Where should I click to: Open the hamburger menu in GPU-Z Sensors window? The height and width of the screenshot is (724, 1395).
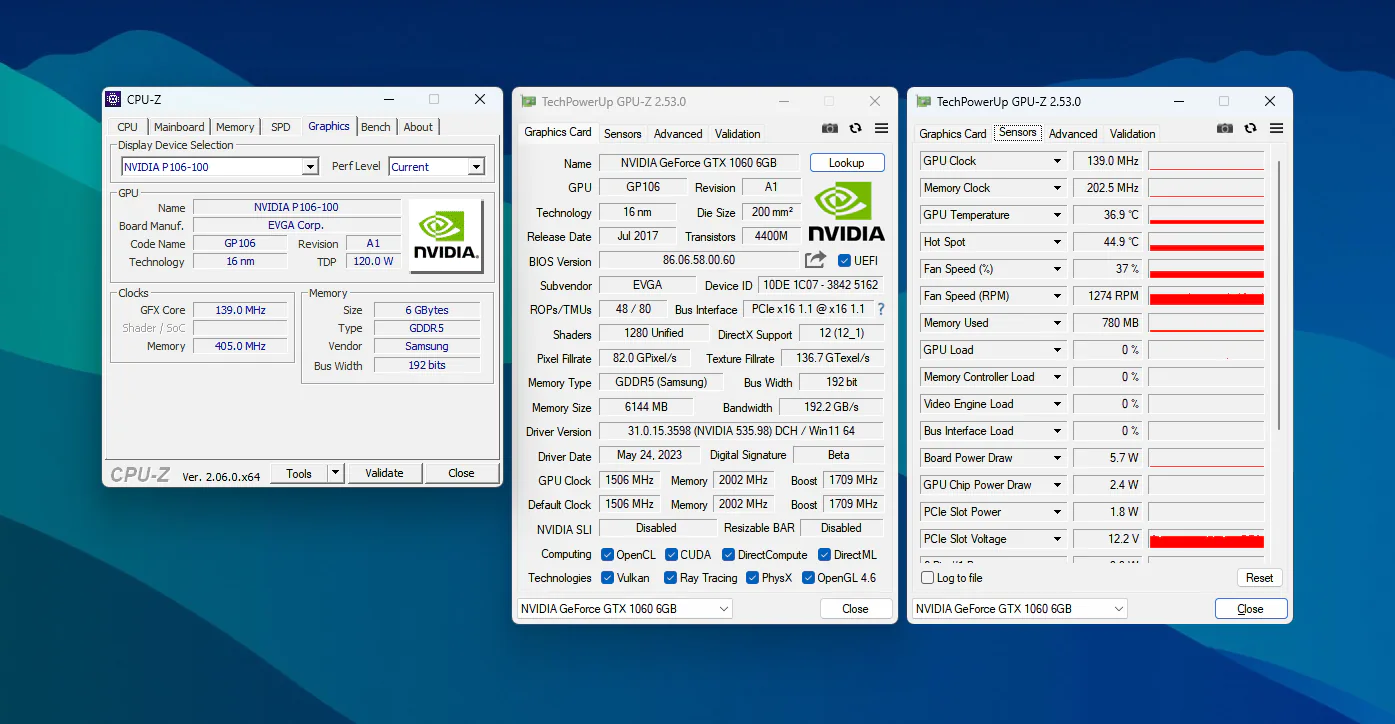(x=1276, y=128)
